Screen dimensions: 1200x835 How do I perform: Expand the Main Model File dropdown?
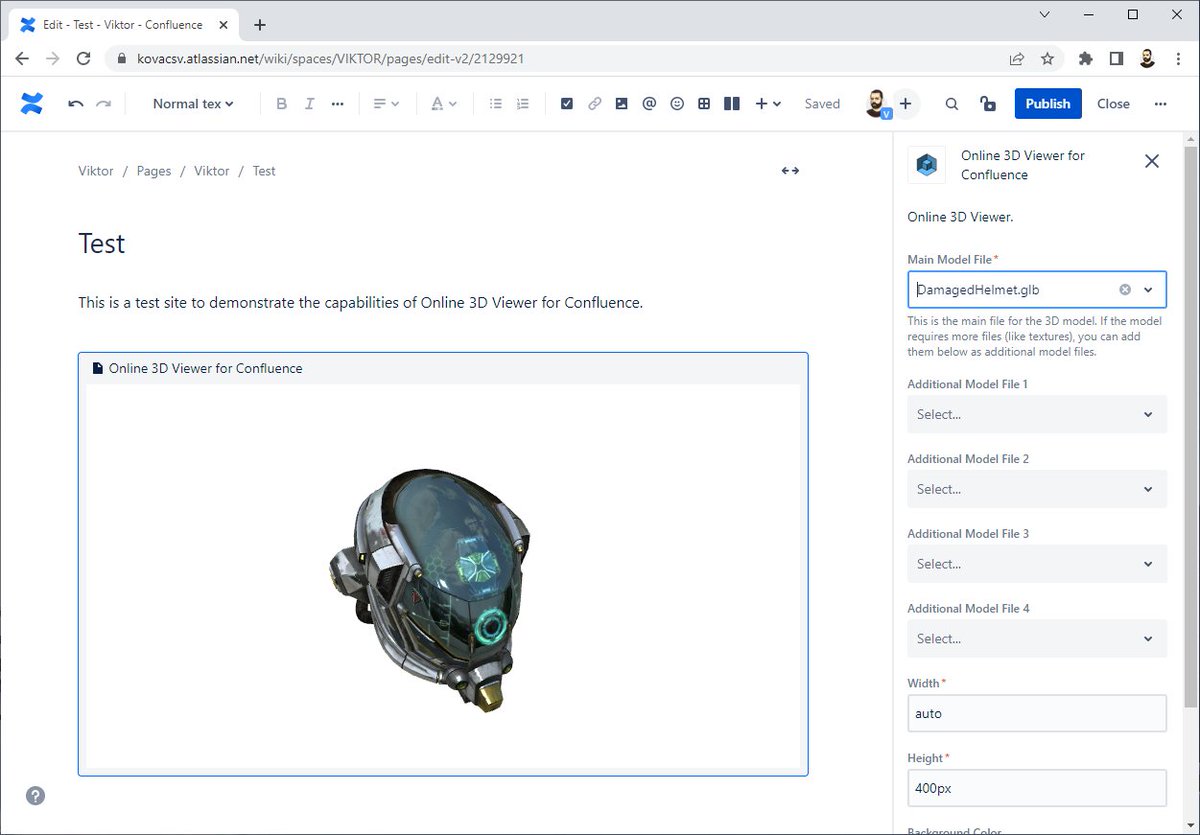[x=1148, y=289]
